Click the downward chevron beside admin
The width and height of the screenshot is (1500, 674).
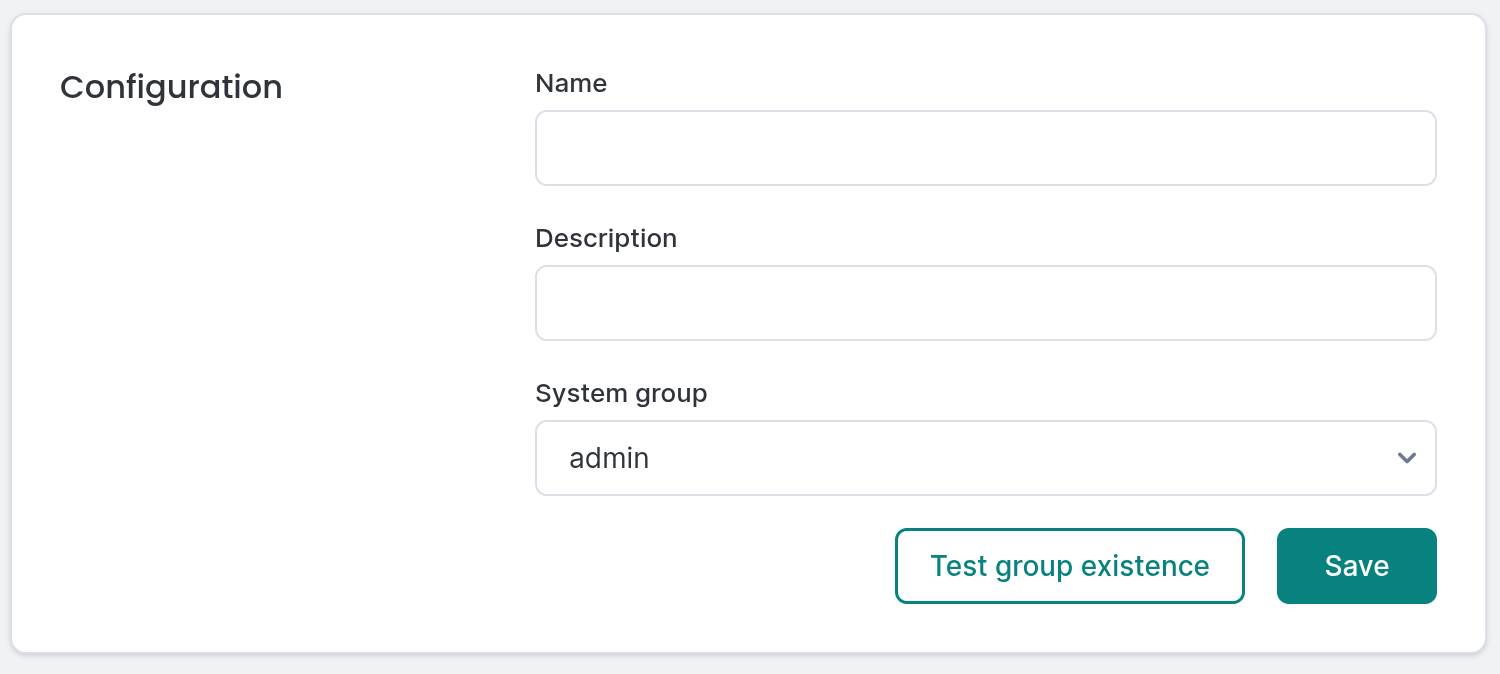coord(1406,458)
